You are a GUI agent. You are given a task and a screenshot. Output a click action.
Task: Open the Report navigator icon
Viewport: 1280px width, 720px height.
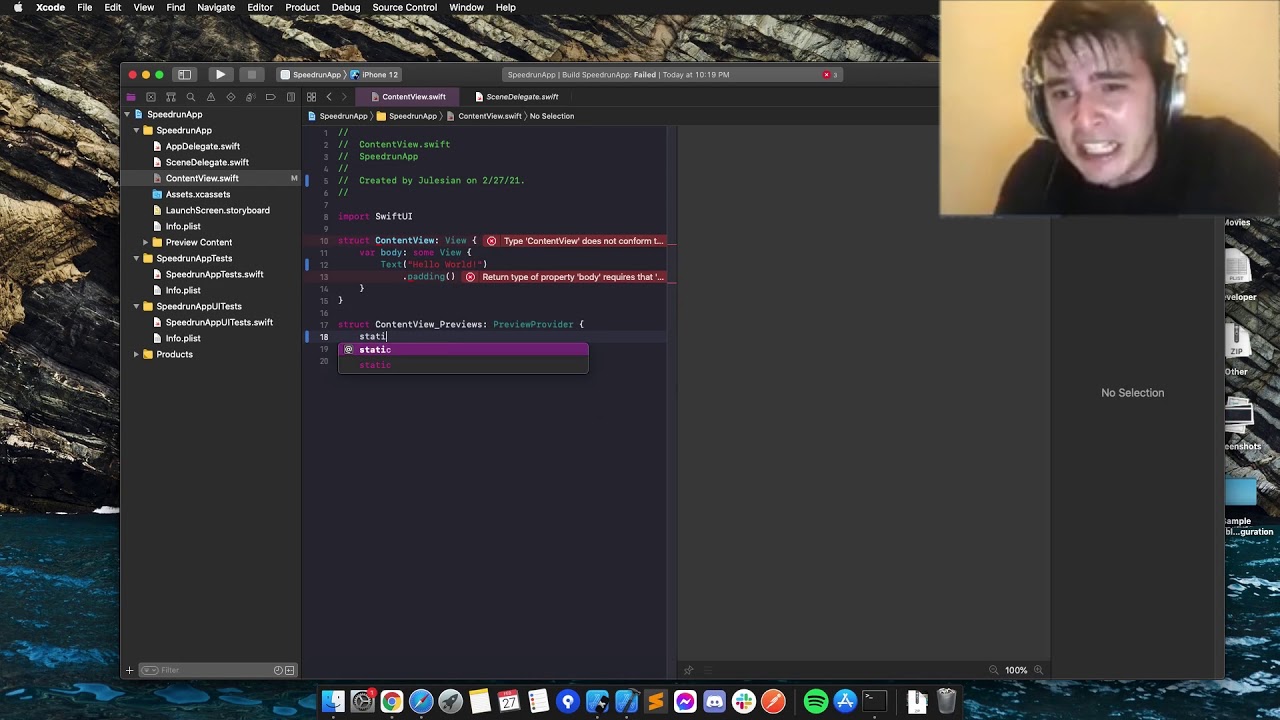click(x=291, y=97)
